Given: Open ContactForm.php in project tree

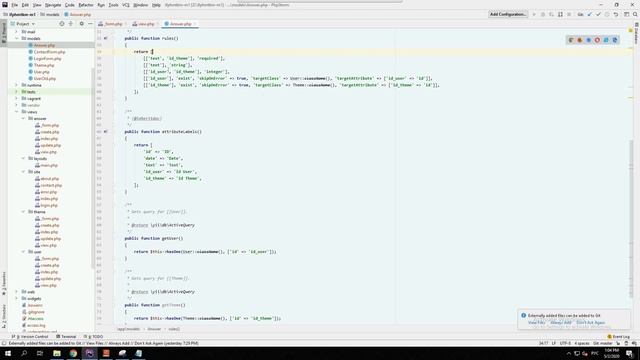Looking at the screenshot, I should pos(49,52).
